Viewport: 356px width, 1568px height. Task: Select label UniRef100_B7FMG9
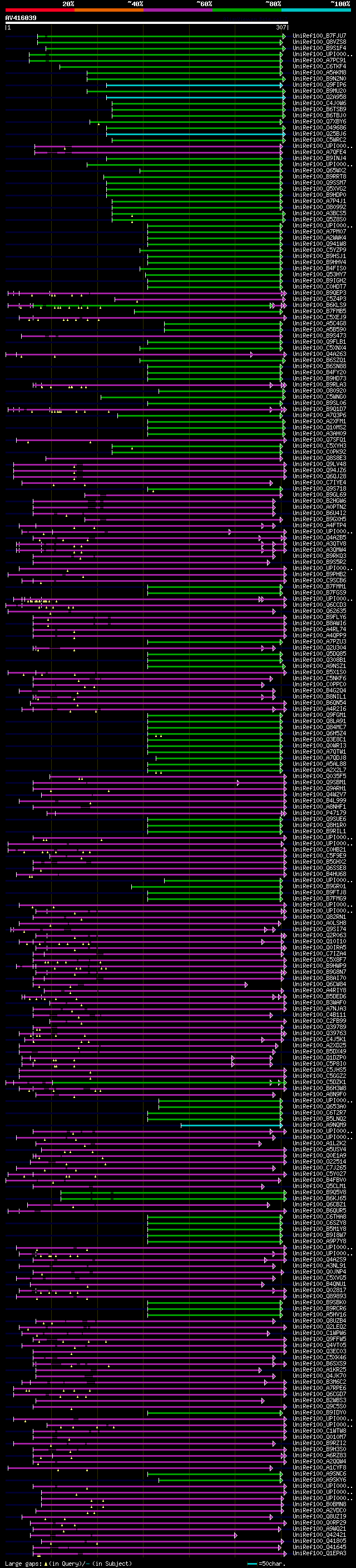click(319, 898)
